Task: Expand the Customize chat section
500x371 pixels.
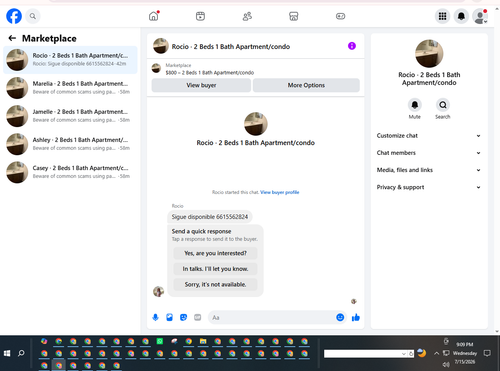Action: [x=429, y=136]
